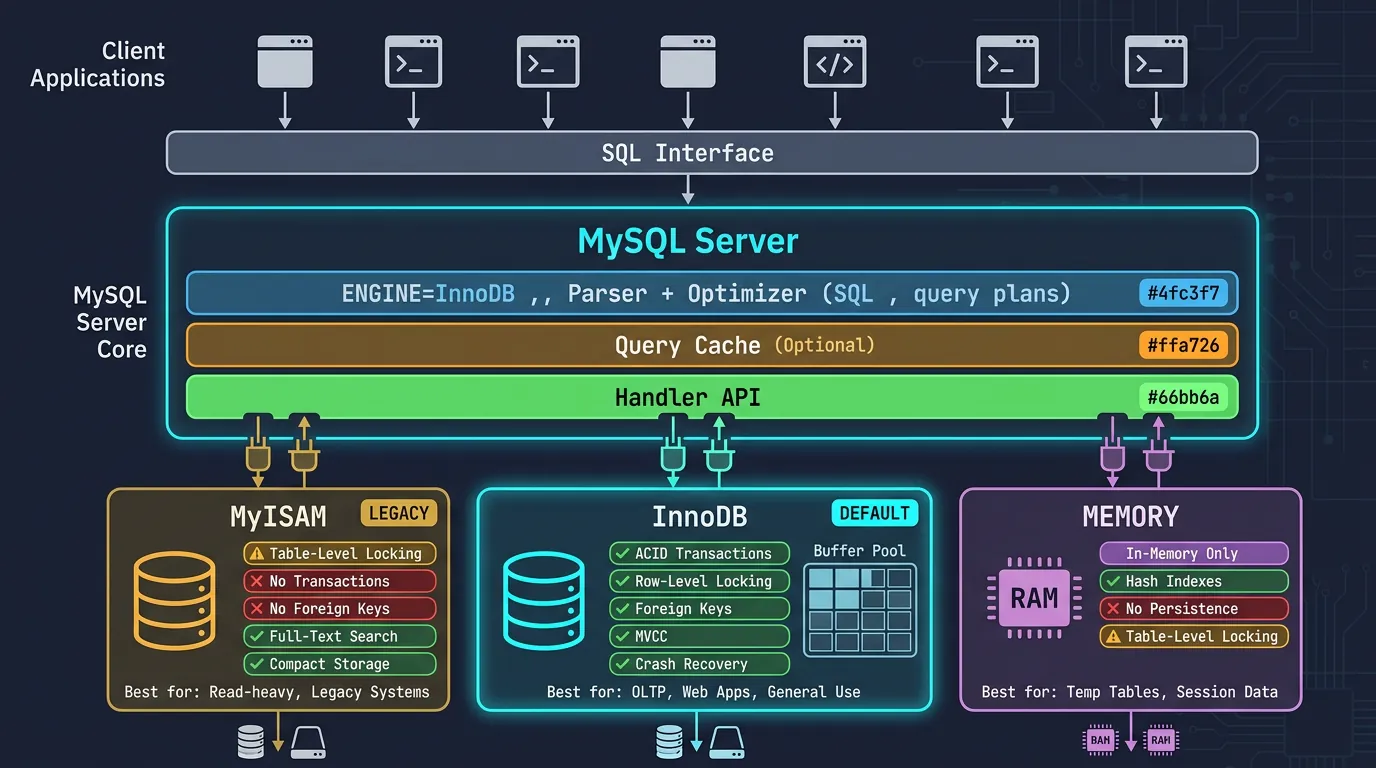Toggle Full-Text Search for MyISAM

[340, 636]
